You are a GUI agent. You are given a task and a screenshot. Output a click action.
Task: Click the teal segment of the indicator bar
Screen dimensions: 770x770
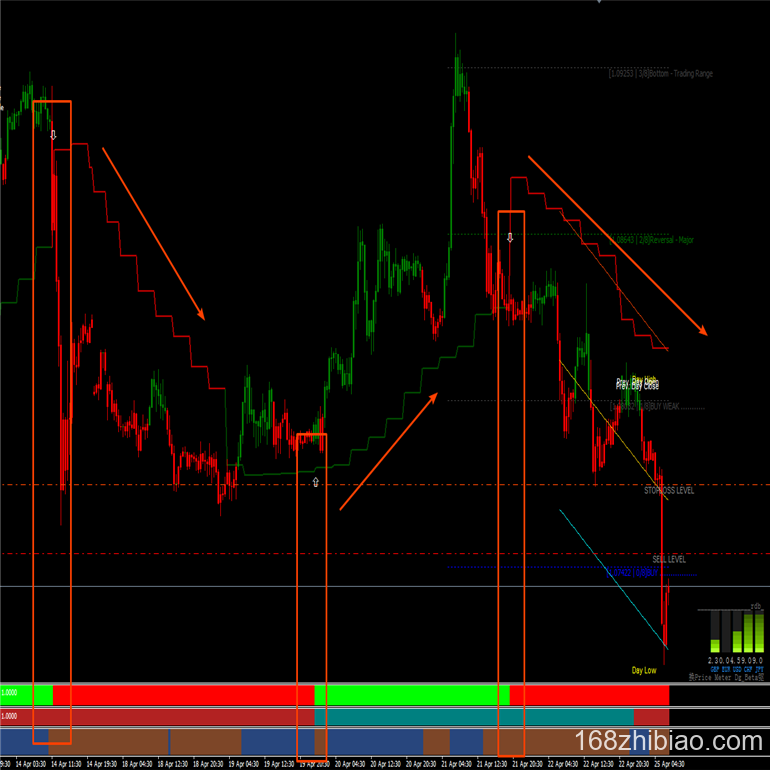474,717
